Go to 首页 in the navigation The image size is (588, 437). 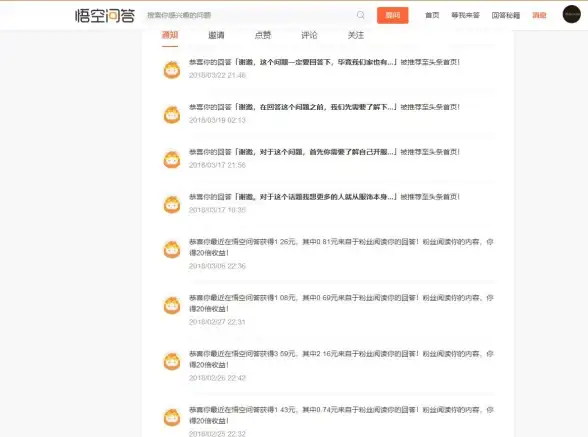[x=432, y=15]
